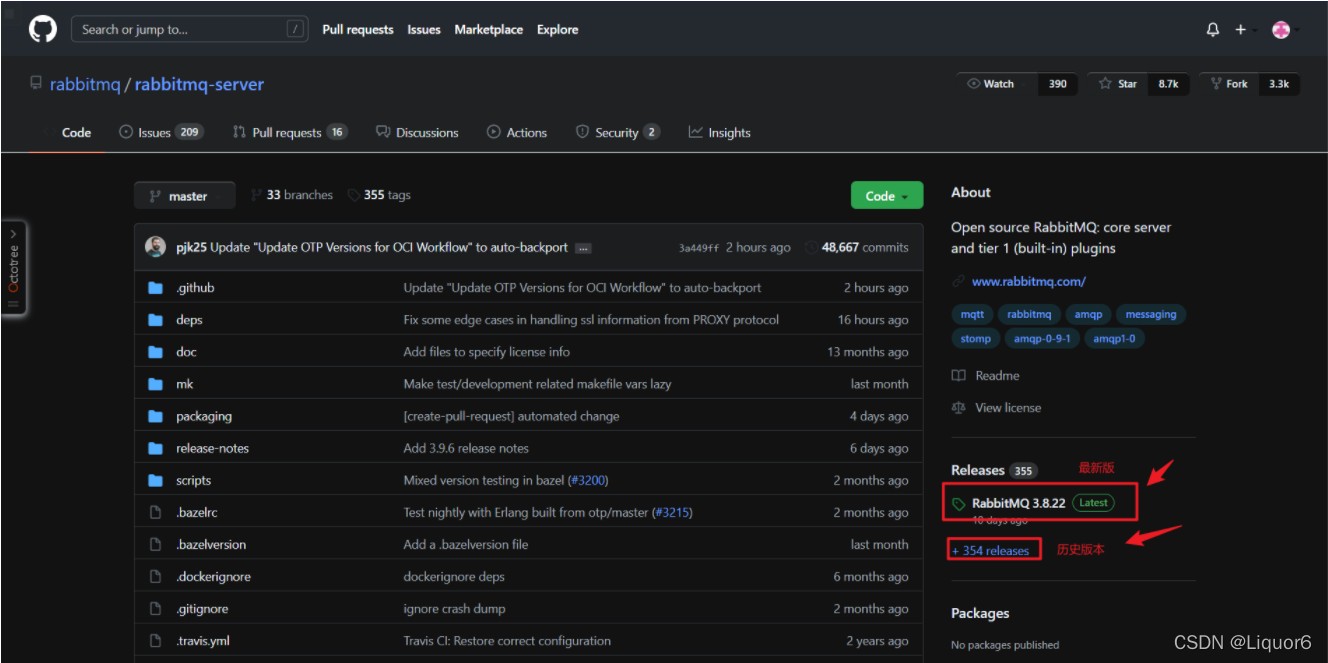
Task: Open the Readme link
Action: (x=986, y=375)
